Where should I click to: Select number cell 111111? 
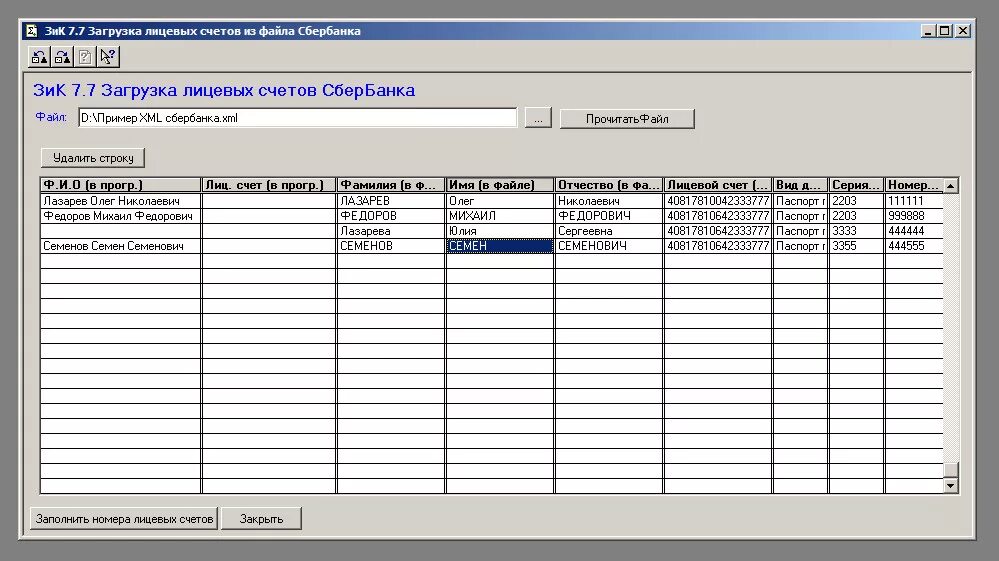tap(914, 201)
